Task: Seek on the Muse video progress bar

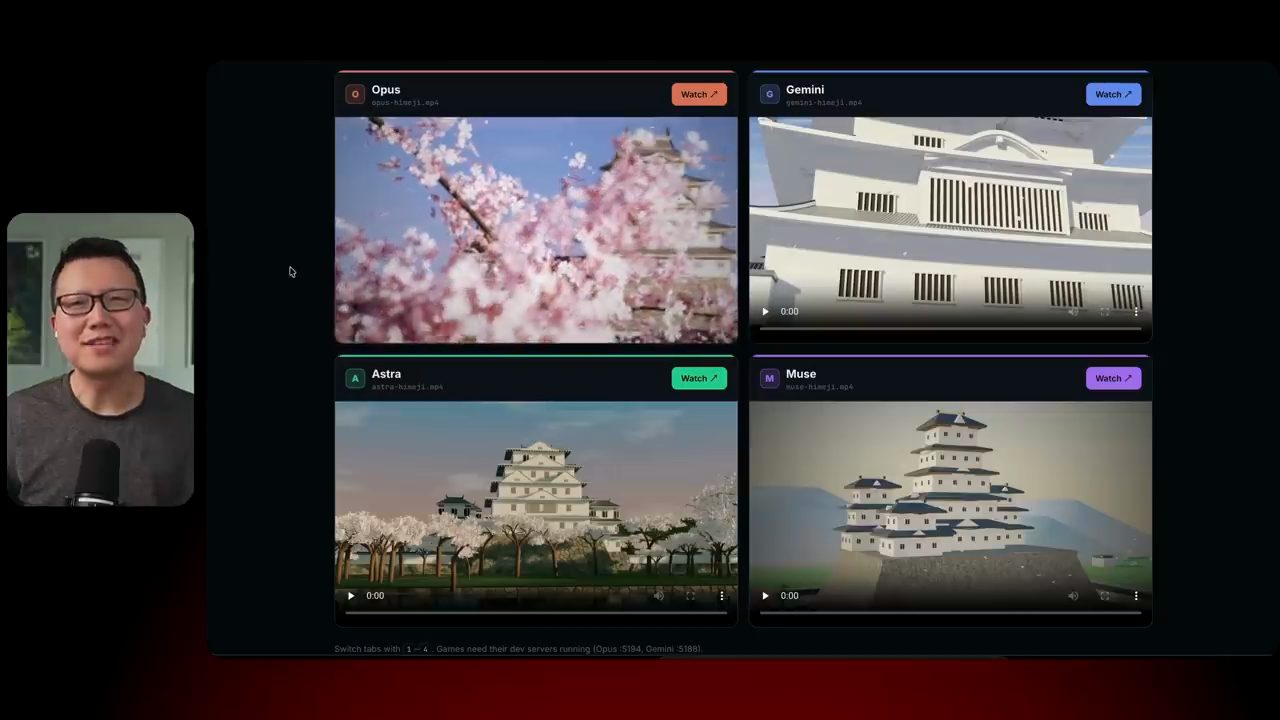Action: 950,612
